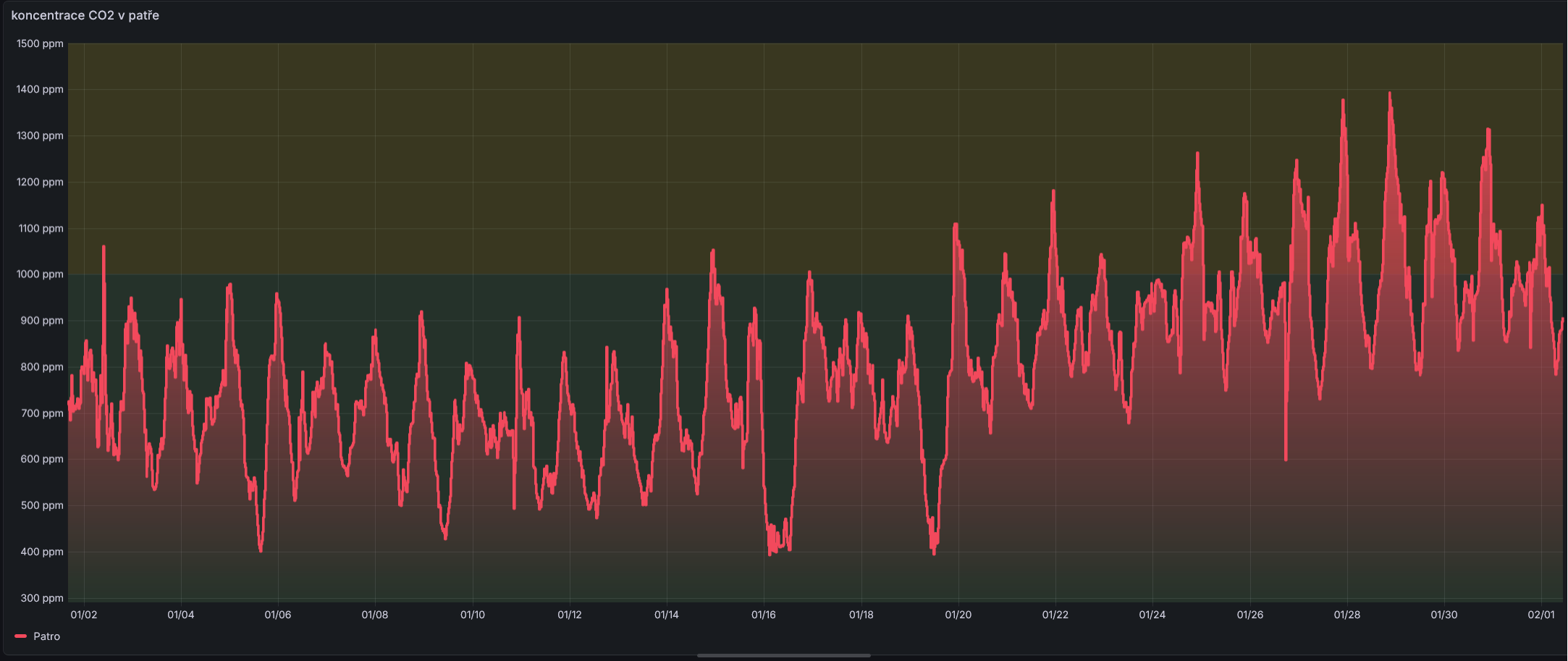Click the 1000 ppm y-axis label
1568x661 pixels.
tap(40, 274)
